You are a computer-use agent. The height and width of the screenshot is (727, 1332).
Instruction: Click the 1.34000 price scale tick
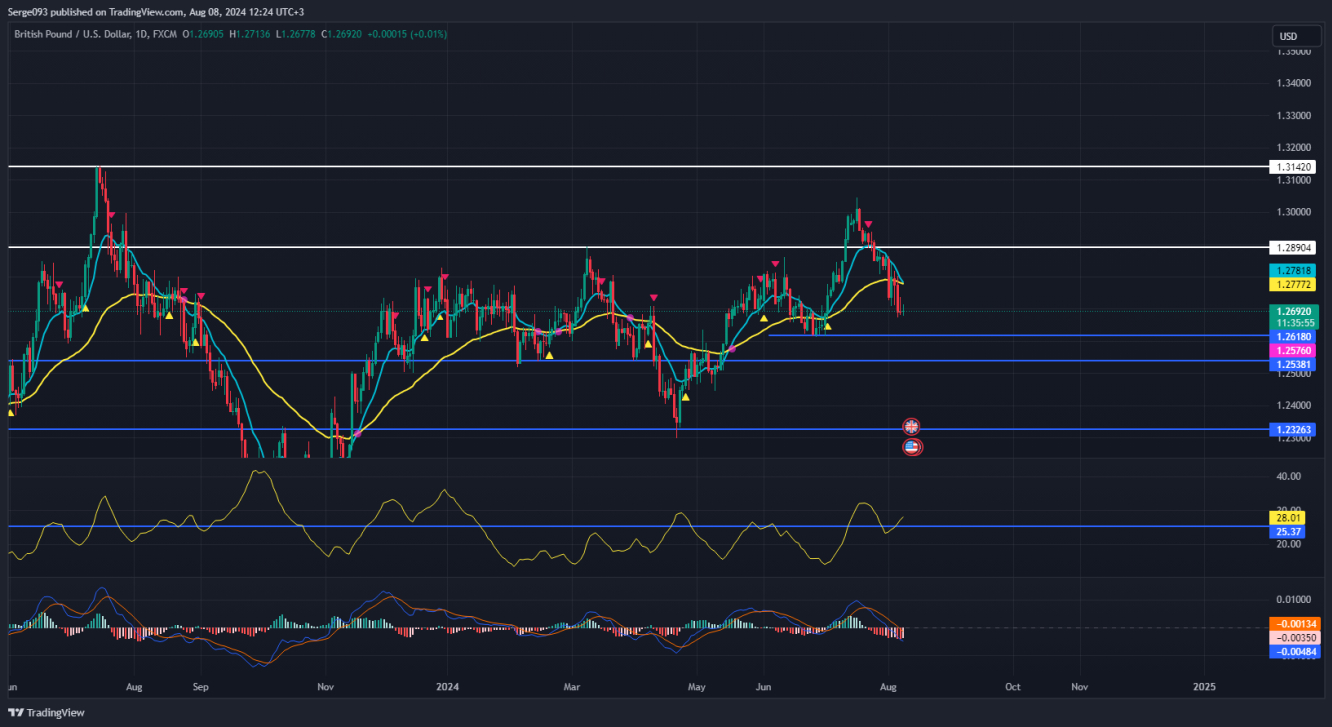(1292, 83)
